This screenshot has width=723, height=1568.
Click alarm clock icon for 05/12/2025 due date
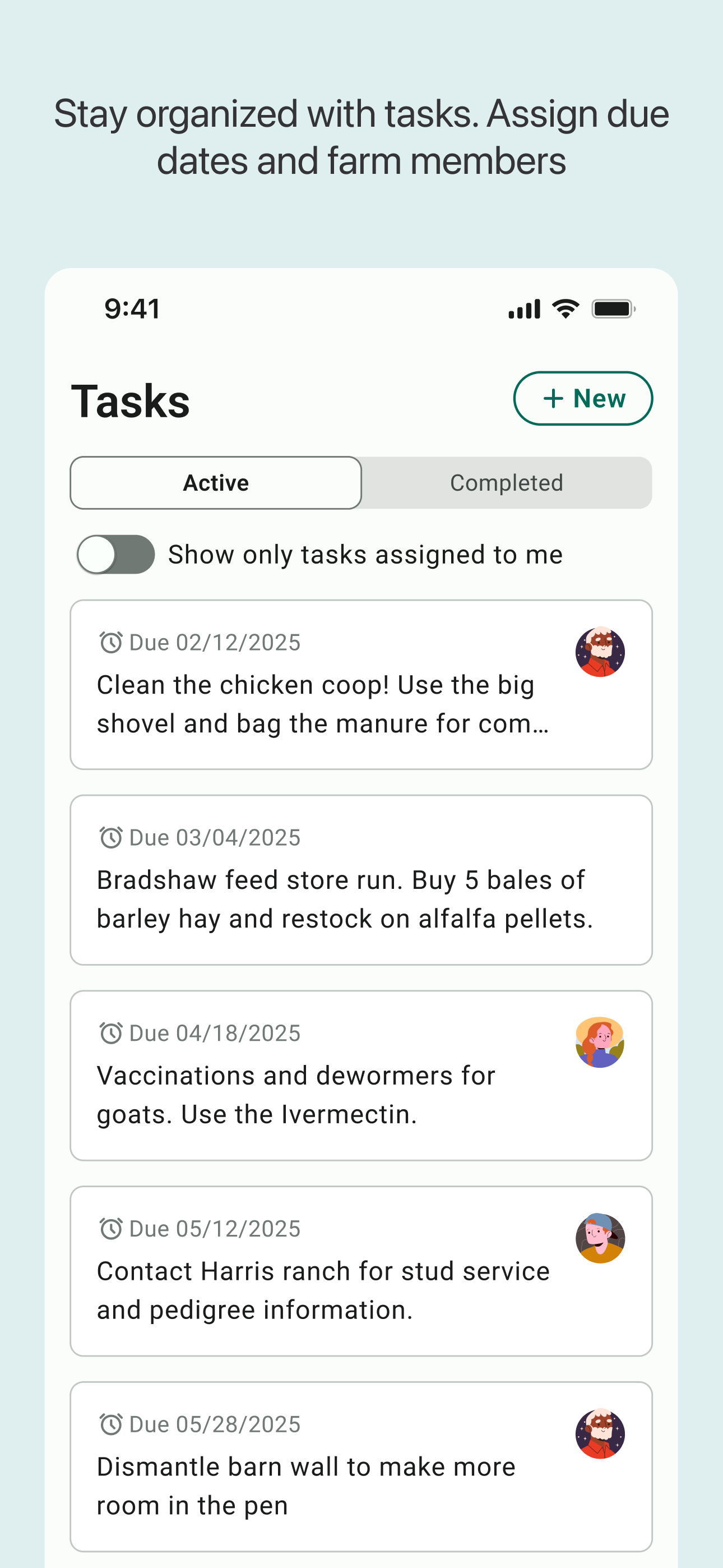[x=111, y=1229]
